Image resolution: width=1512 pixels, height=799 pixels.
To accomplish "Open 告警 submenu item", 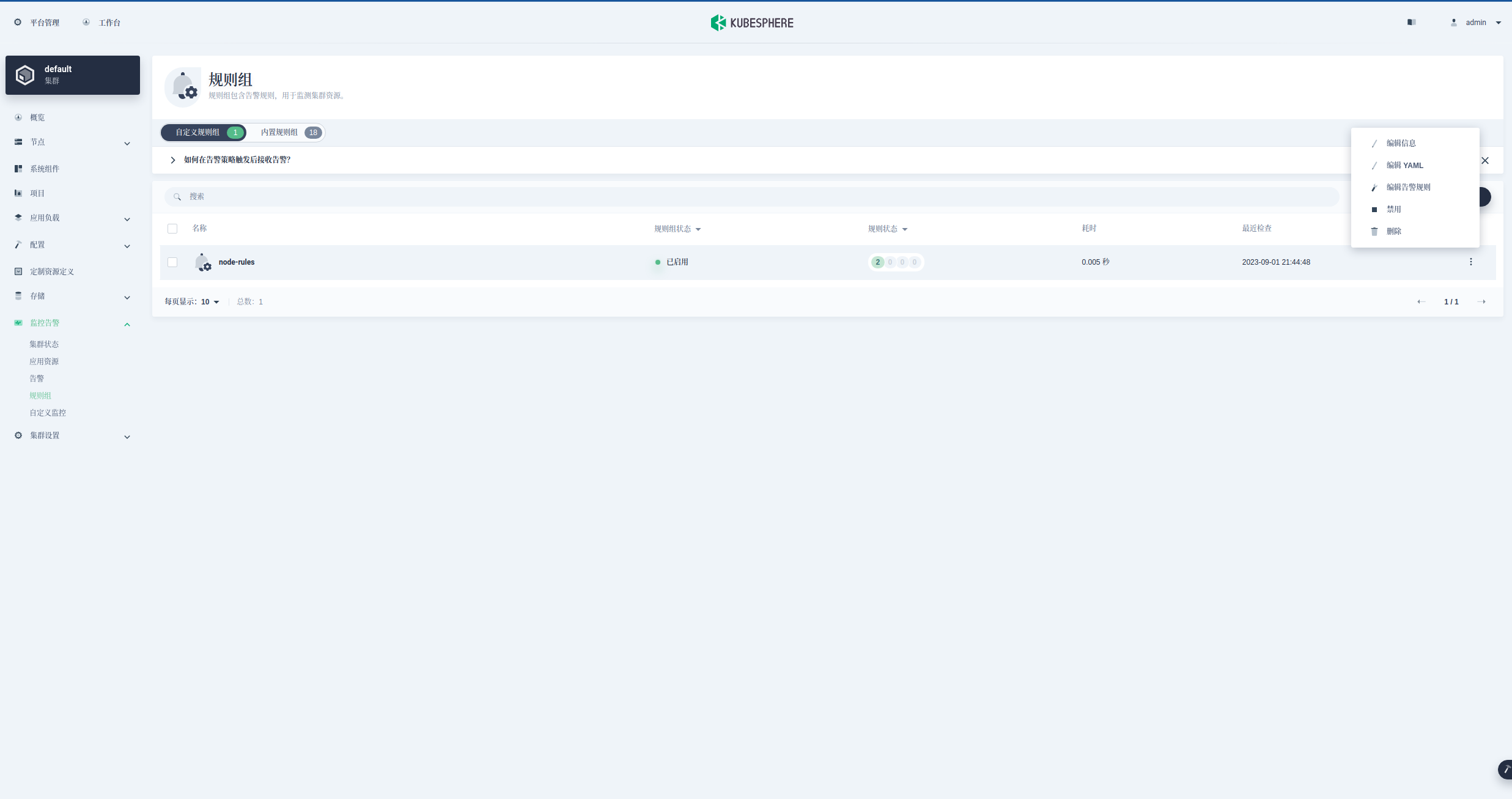I will pyautogui.click(x=37, y=378).
